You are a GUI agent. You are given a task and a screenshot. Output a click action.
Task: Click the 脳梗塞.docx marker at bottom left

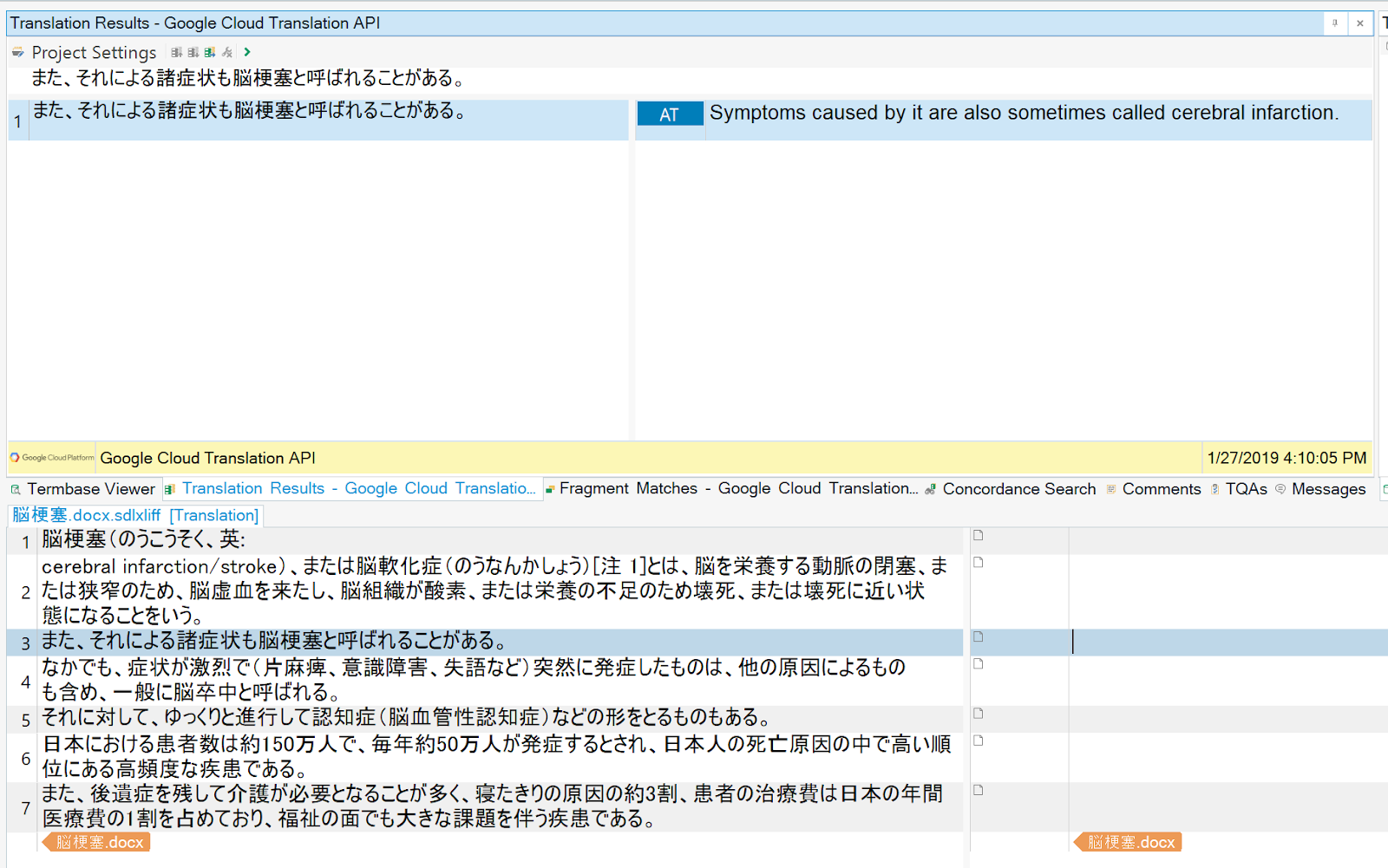[x=95, y=841]
